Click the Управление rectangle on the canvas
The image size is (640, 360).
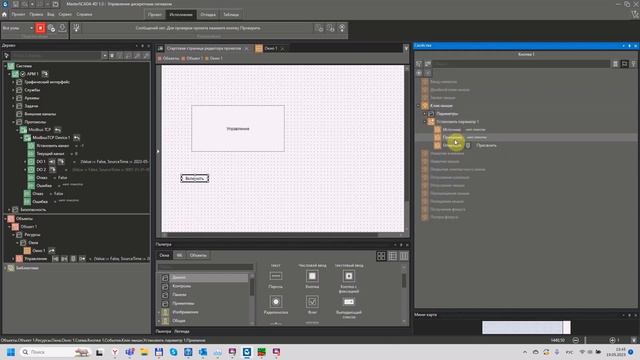point(238,129)
